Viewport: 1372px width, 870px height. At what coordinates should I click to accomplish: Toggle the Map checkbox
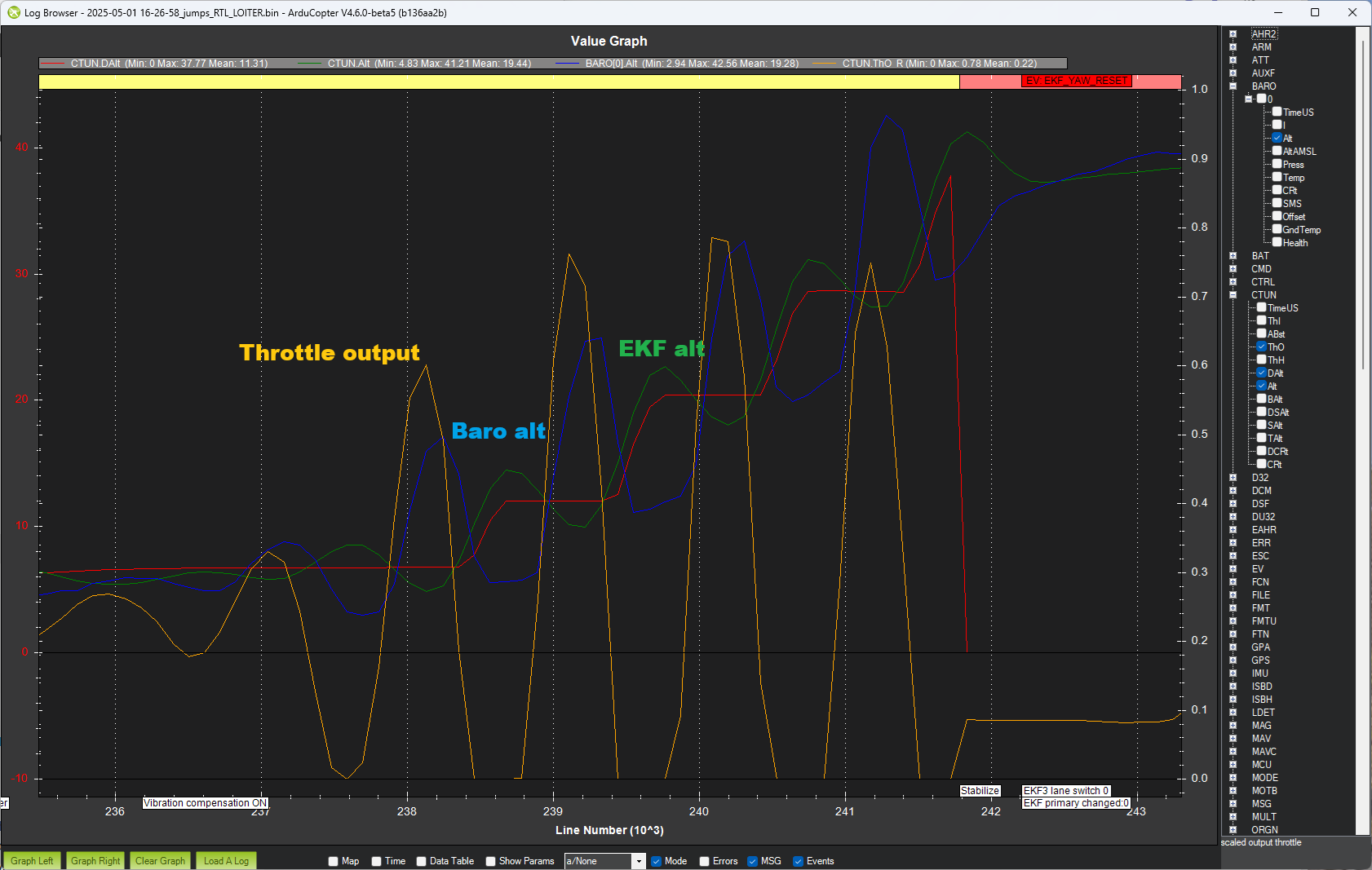coord(333,861)
